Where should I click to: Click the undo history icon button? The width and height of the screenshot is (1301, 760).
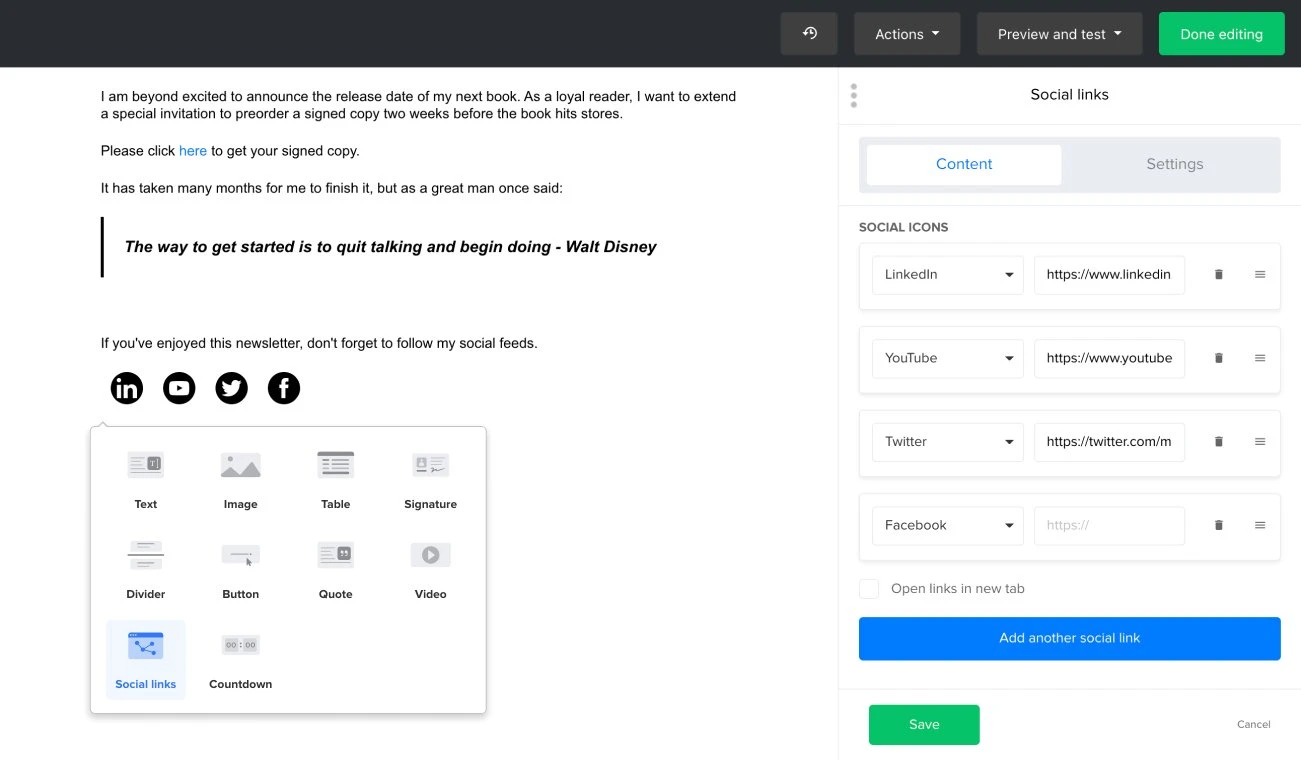point(810,34)
